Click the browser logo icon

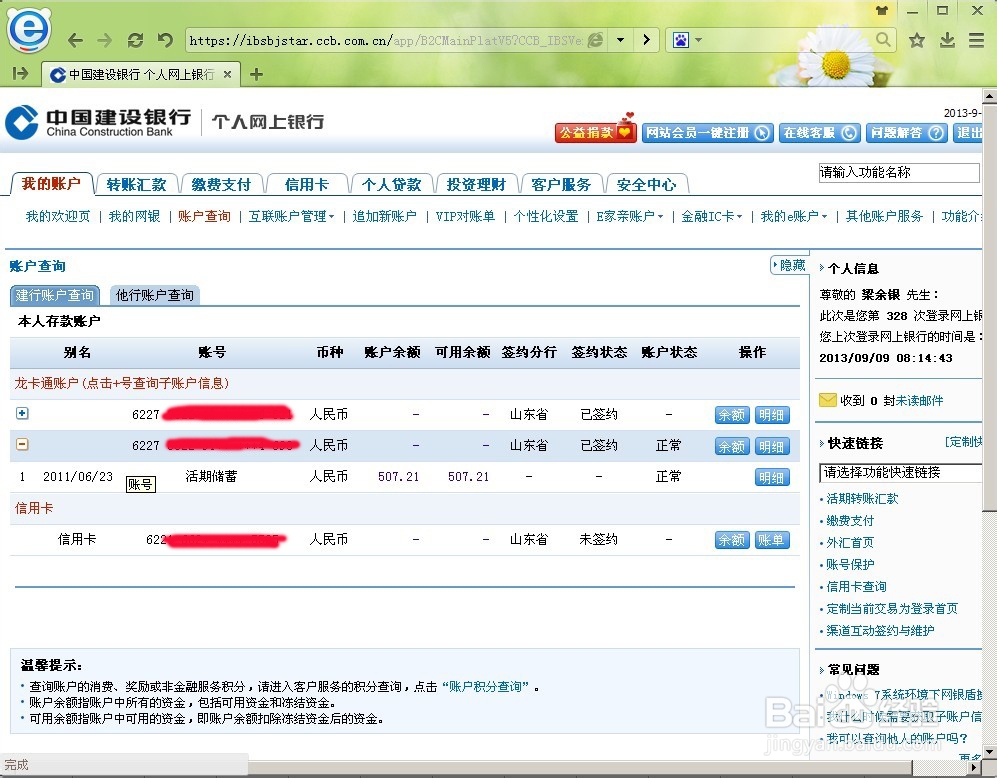pyautogui.click(x=29, y=29)
